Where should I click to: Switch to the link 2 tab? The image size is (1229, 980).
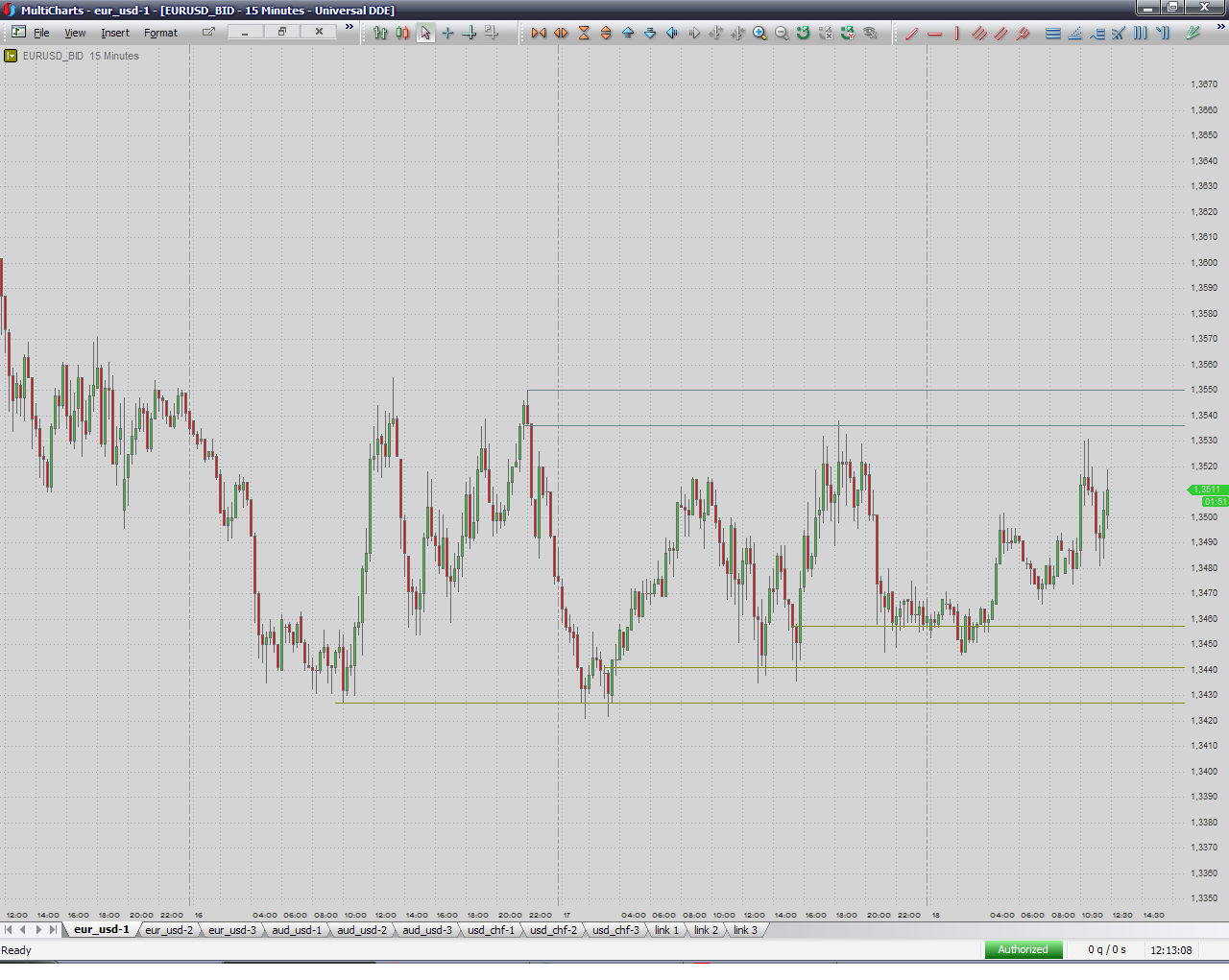point(706,930)
